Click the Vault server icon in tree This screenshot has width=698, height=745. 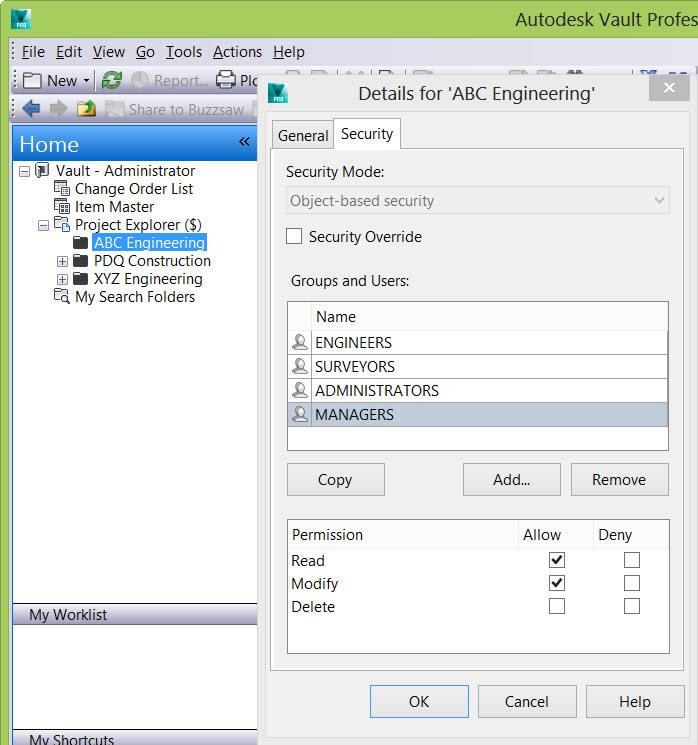(x=42, y=170)
